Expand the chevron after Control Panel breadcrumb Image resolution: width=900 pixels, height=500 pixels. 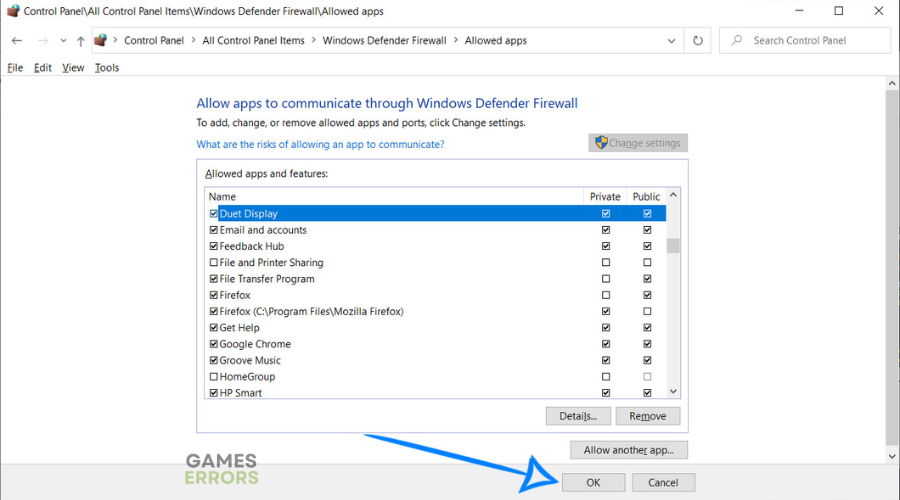tap(193, 40)
